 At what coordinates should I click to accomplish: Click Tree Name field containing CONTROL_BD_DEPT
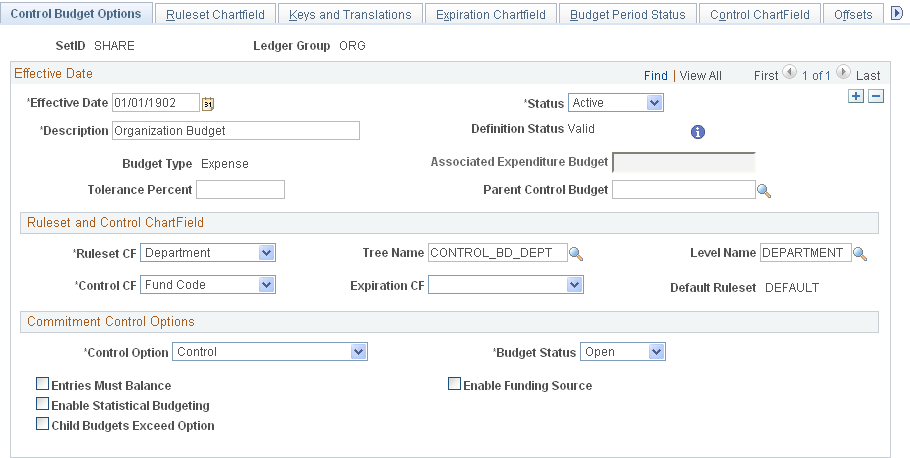(498, 253)
